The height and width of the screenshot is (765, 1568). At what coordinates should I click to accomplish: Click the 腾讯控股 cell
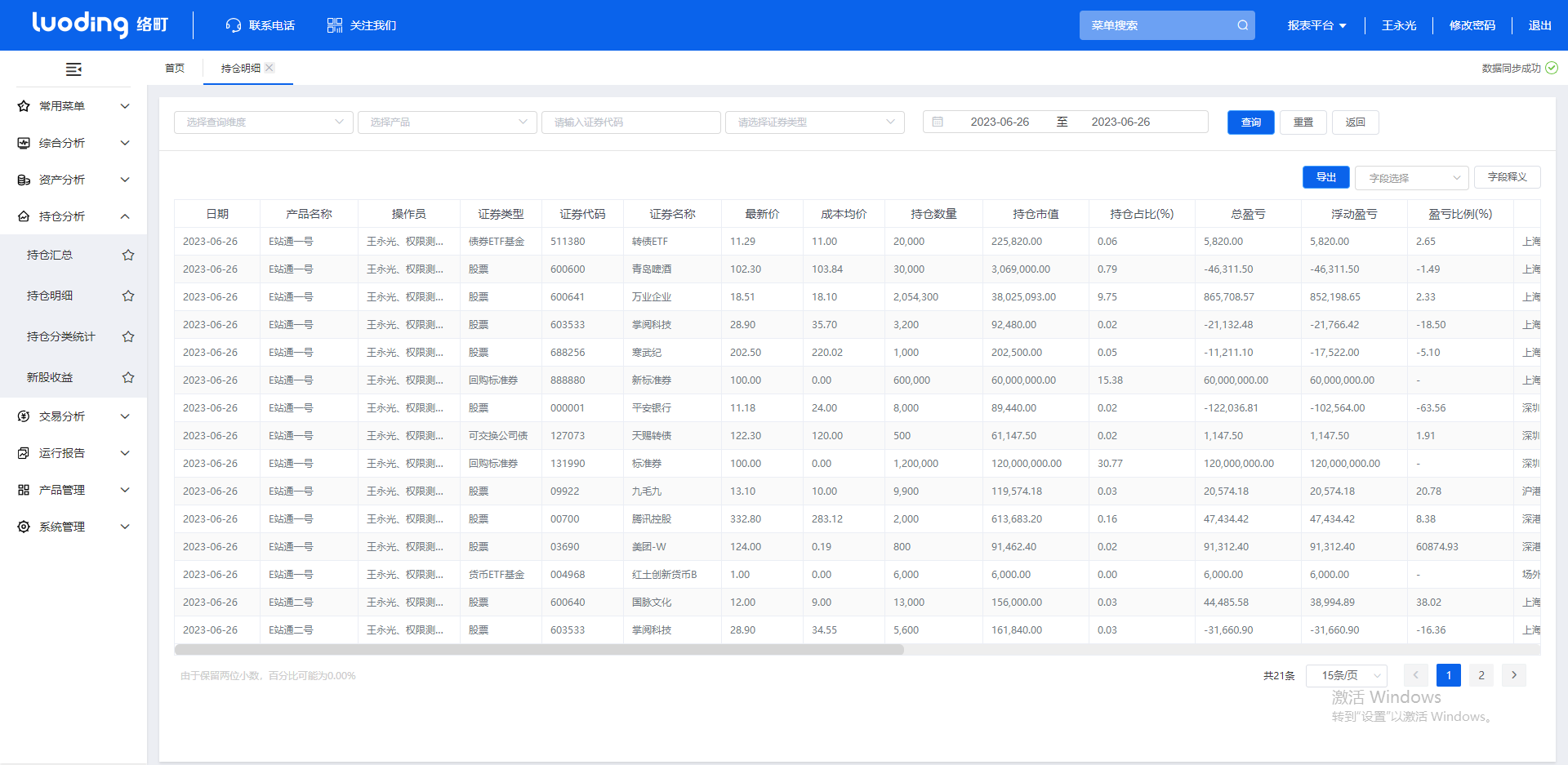tap(672, 519)
